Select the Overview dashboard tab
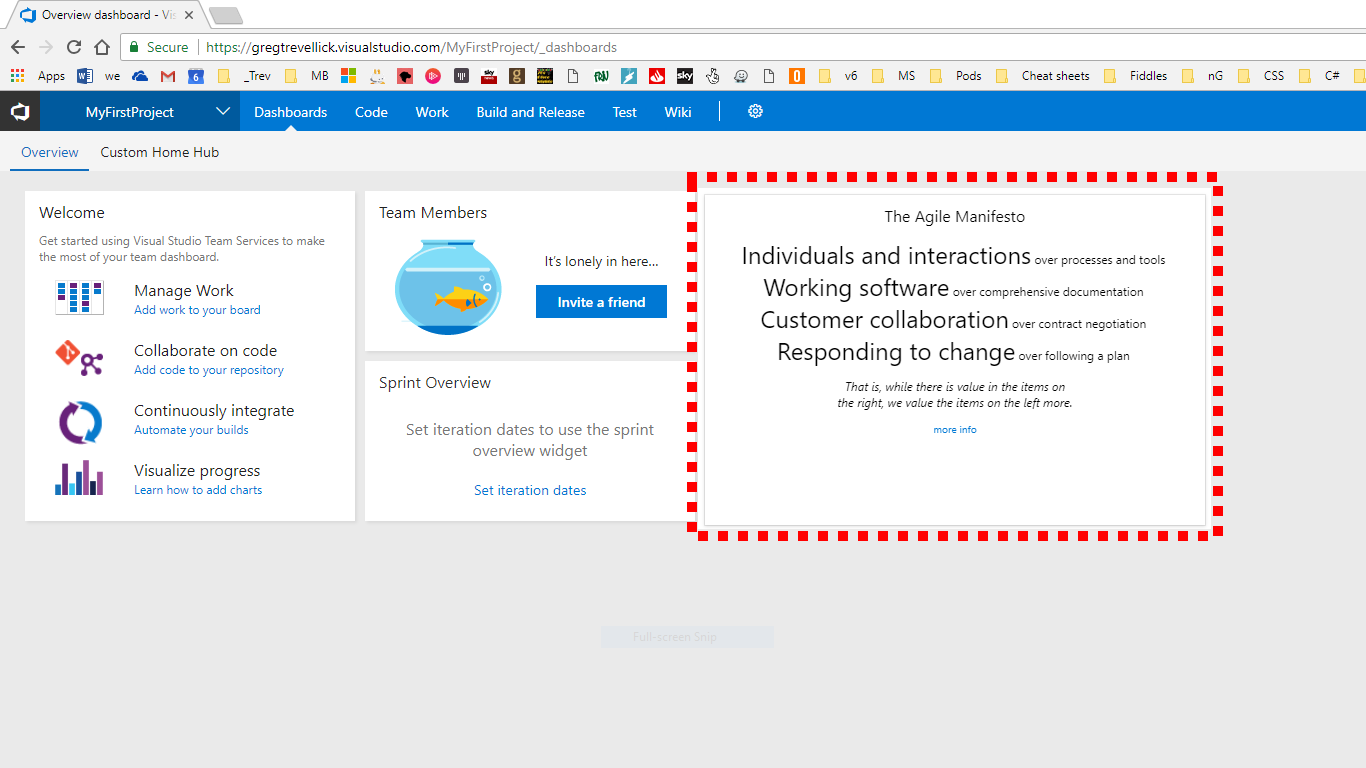 (x=50, y=153)
